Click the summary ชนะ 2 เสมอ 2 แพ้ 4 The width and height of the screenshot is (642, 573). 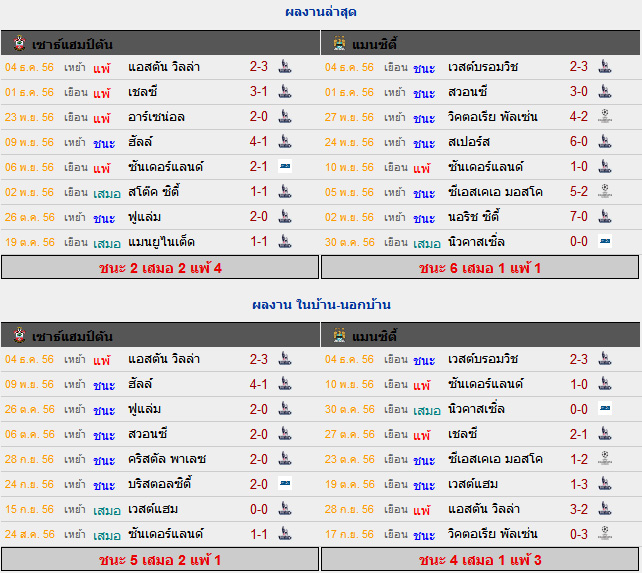coord(160,267)
